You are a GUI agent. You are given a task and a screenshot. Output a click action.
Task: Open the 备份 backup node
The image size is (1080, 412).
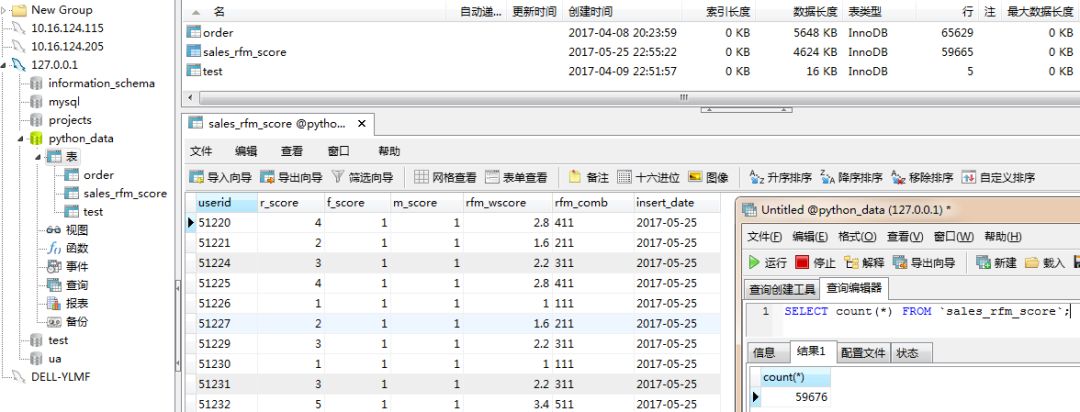pos(76,322)
